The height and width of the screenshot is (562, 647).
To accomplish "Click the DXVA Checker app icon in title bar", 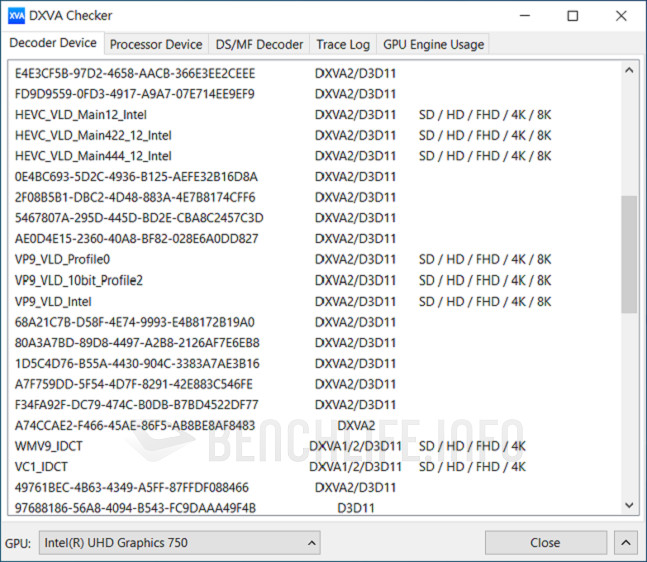I will coord(16,15).
